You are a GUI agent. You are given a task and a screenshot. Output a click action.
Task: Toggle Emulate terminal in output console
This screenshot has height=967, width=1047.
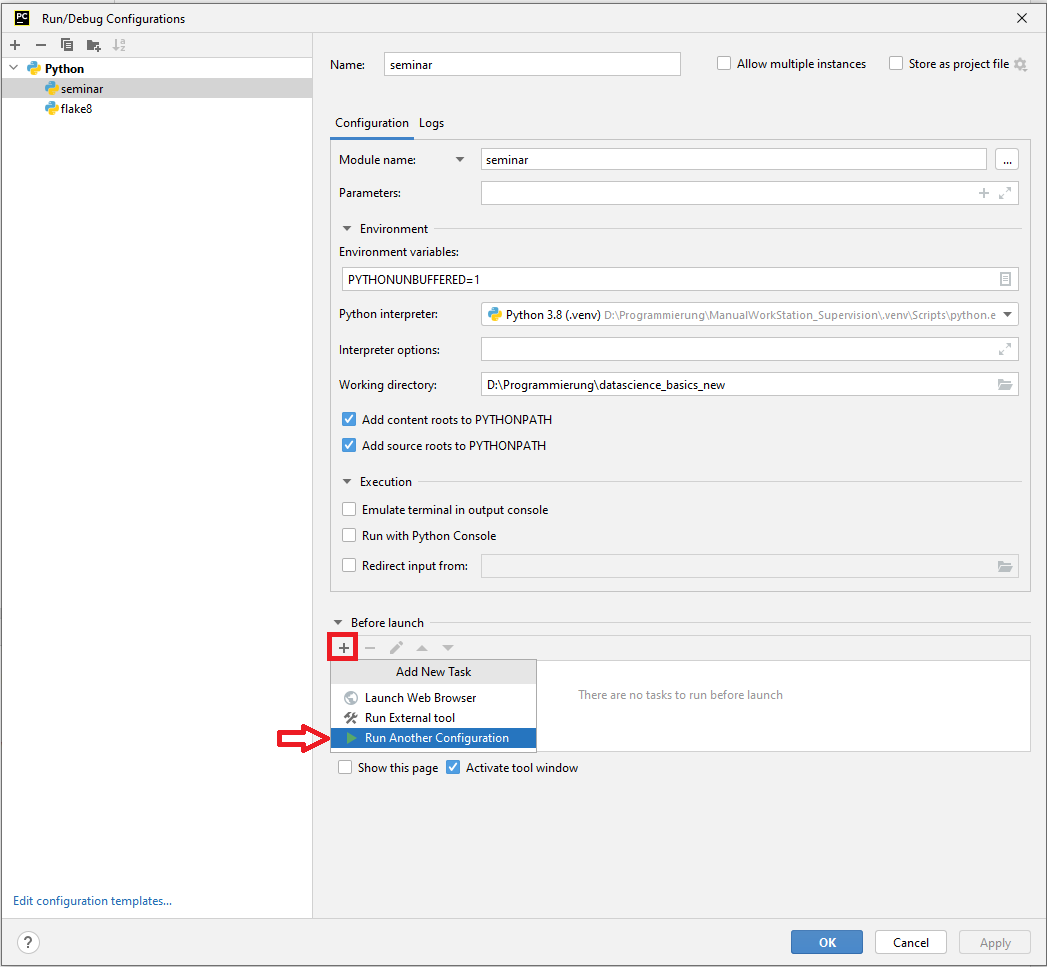point(349,510)
